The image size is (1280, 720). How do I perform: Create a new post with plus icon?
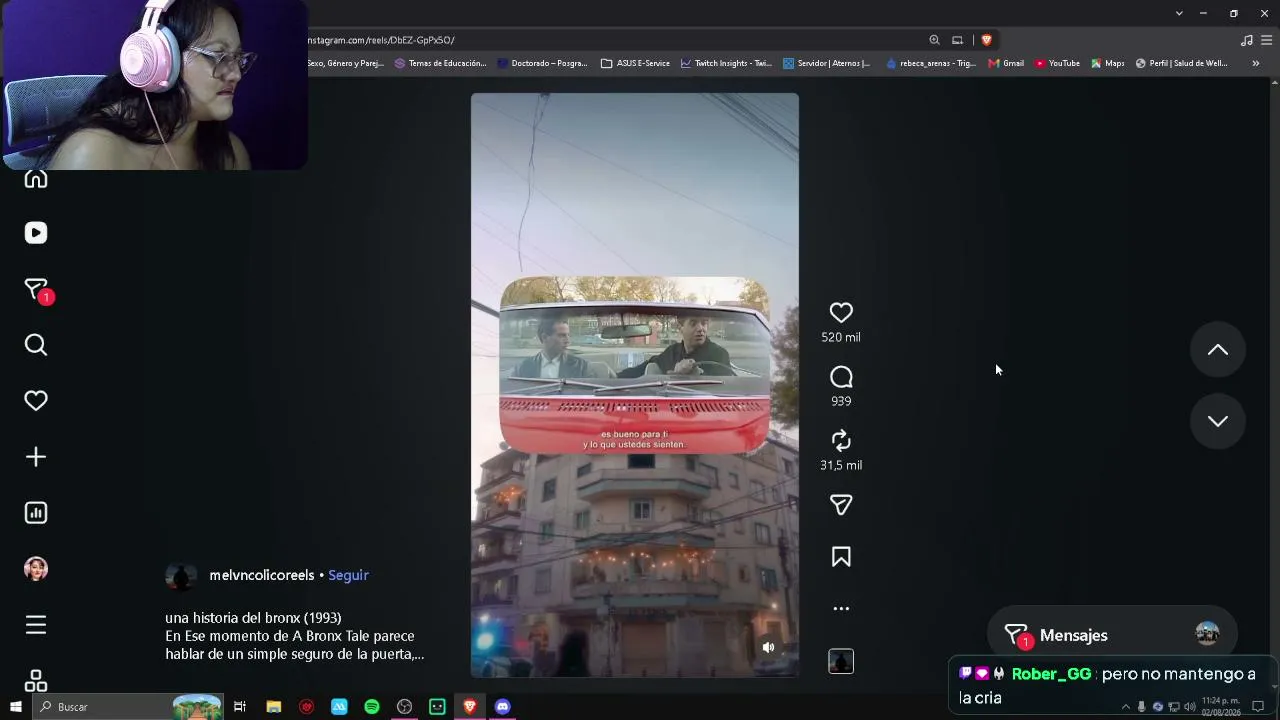click(36, 457)
